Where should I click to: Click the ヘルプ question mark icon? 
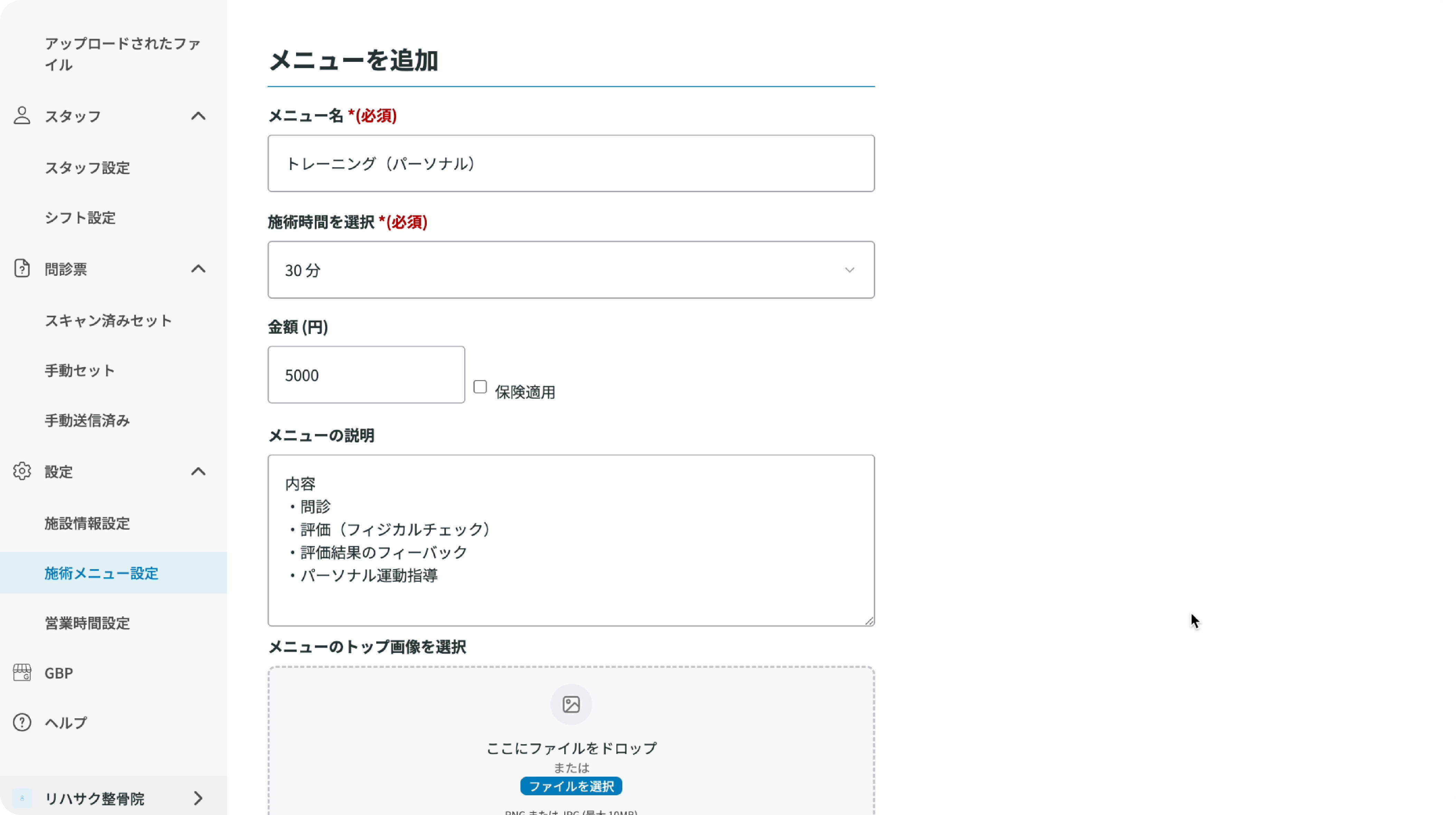pyautogui.click(x=22, y=722)
